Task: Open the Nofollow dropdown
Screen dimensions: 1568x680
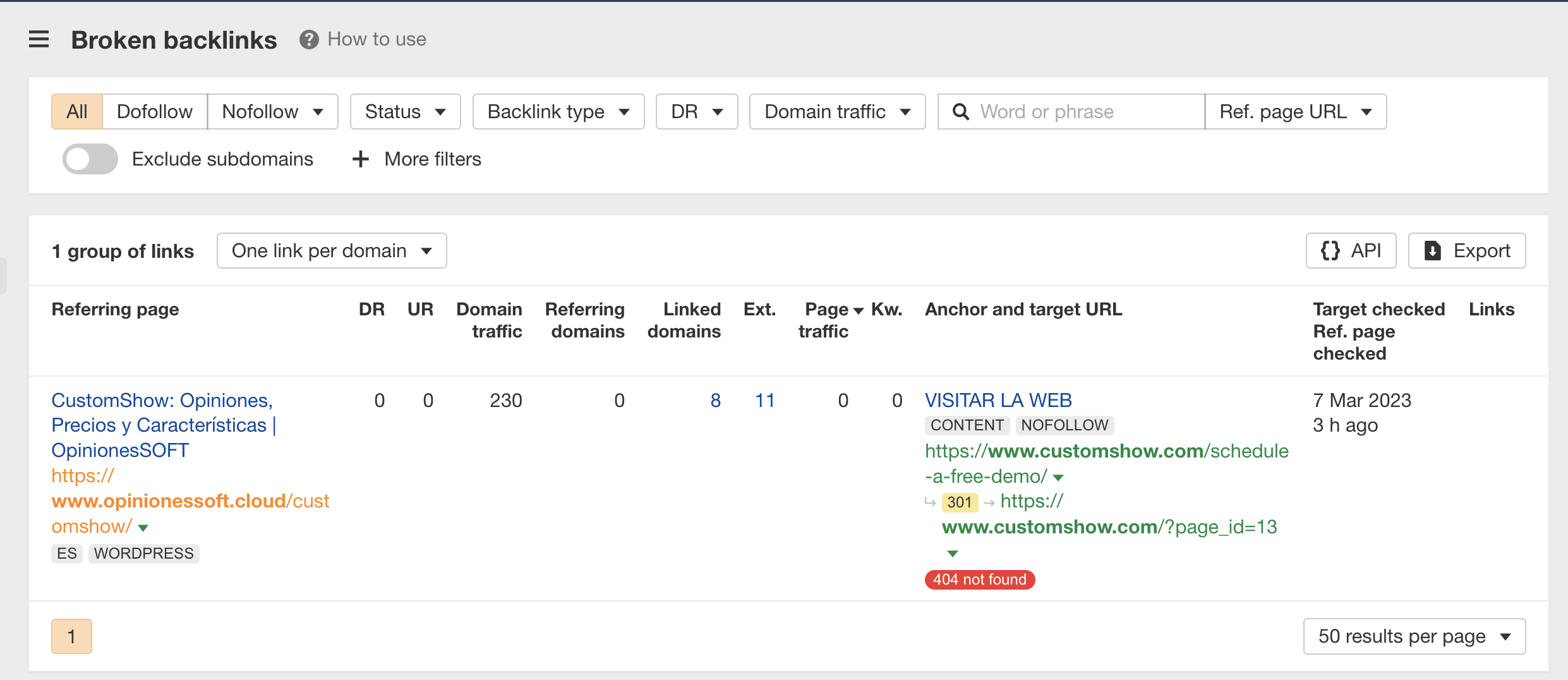Action: point(273,112)
